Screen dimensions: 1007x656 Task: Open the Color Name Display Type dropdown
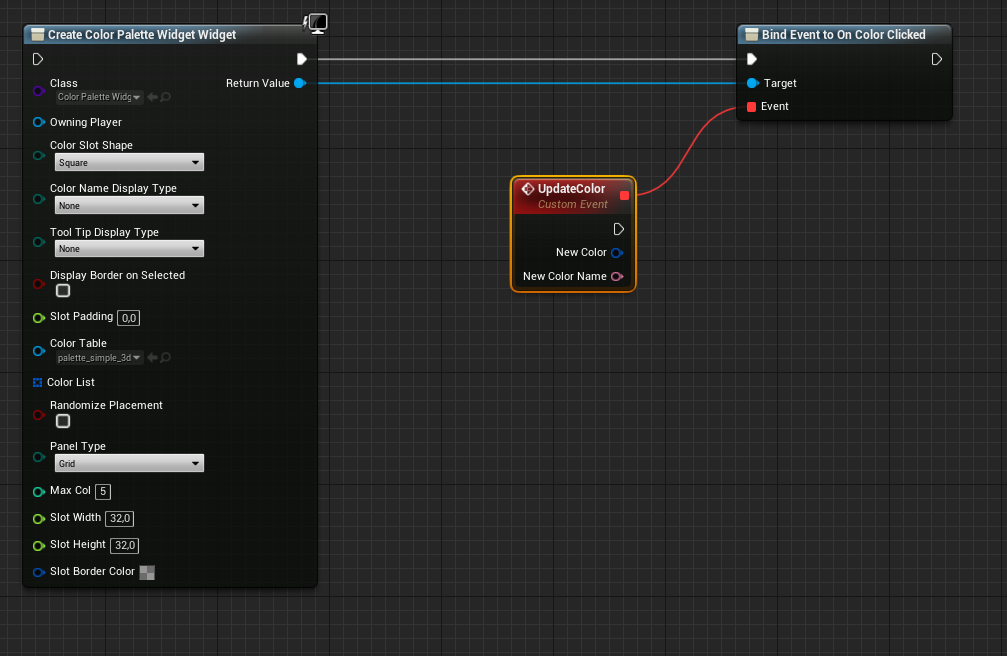129,206
